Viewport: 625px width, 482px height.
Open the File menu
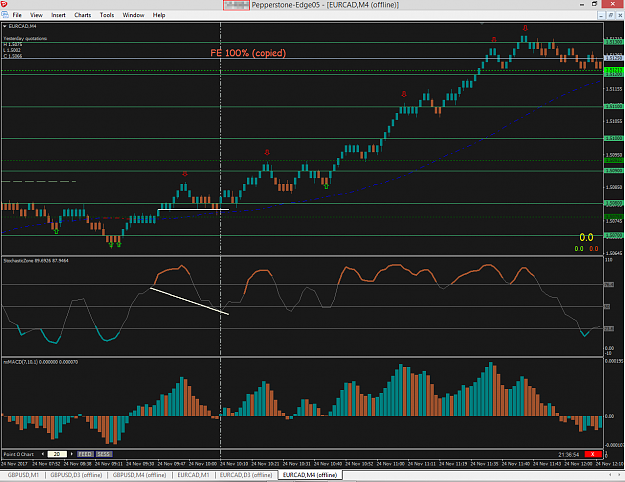point(17,15)
